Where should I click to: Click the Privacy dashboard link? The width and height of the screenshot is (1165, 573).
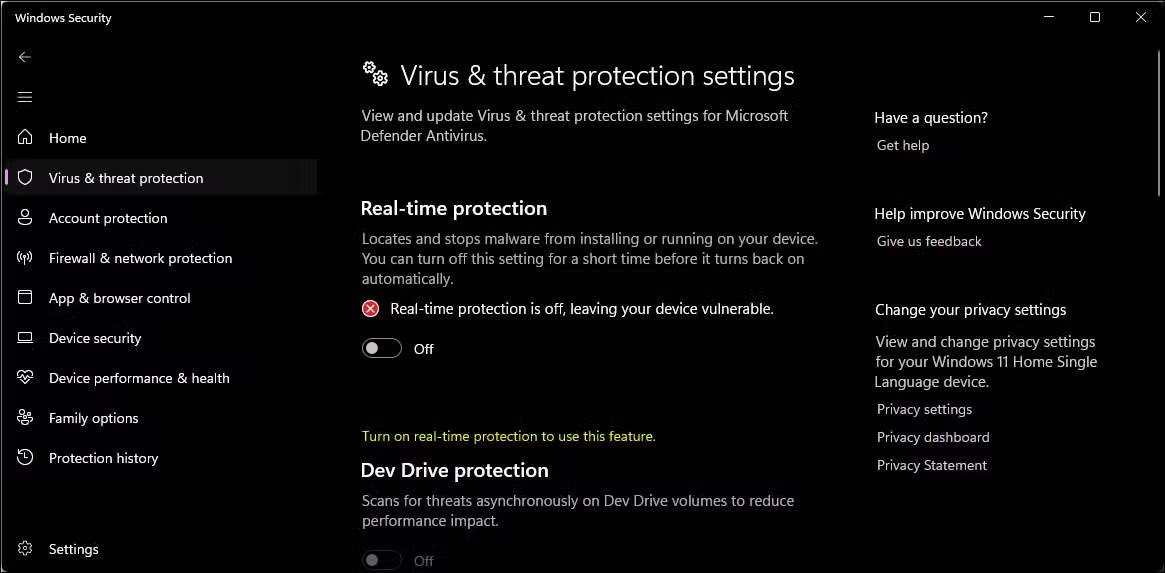coord(933,437)
